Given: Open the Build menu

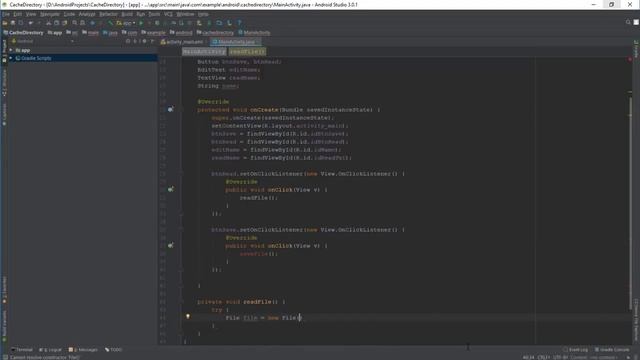Looking at the screenshot, I should coord(127,14).
